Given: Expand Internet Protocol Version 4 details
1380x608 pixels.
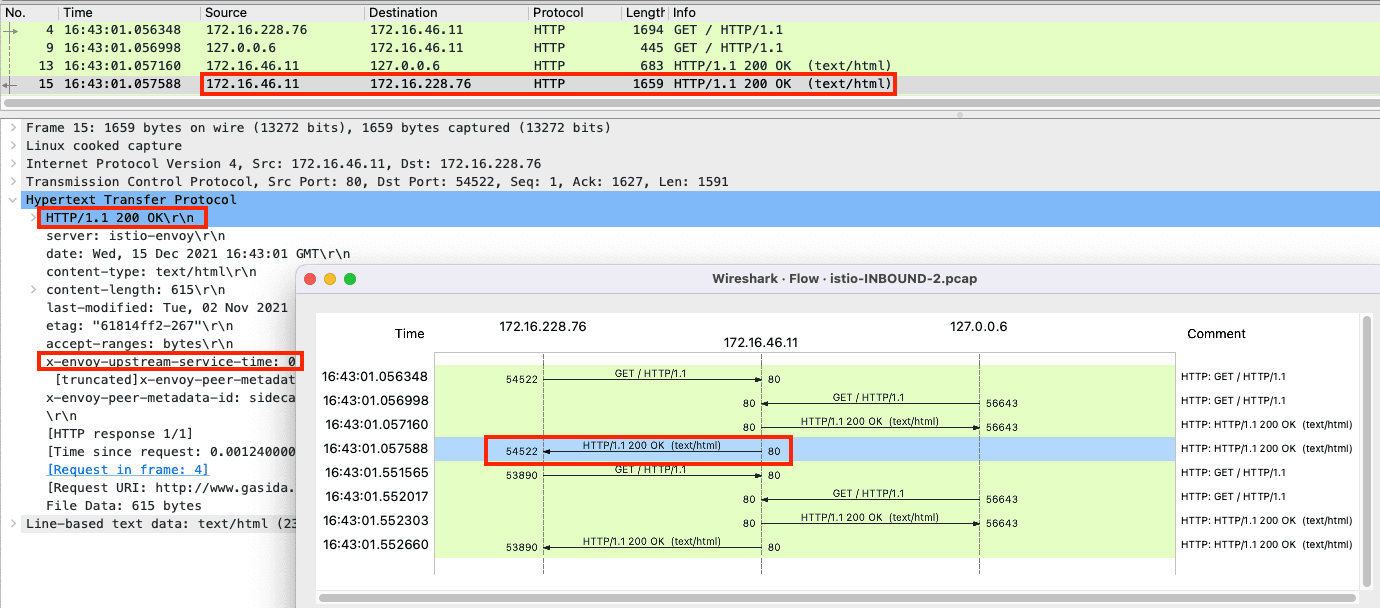Looking at the screenshot, I should pyautogui.click(x=12, y=163).
